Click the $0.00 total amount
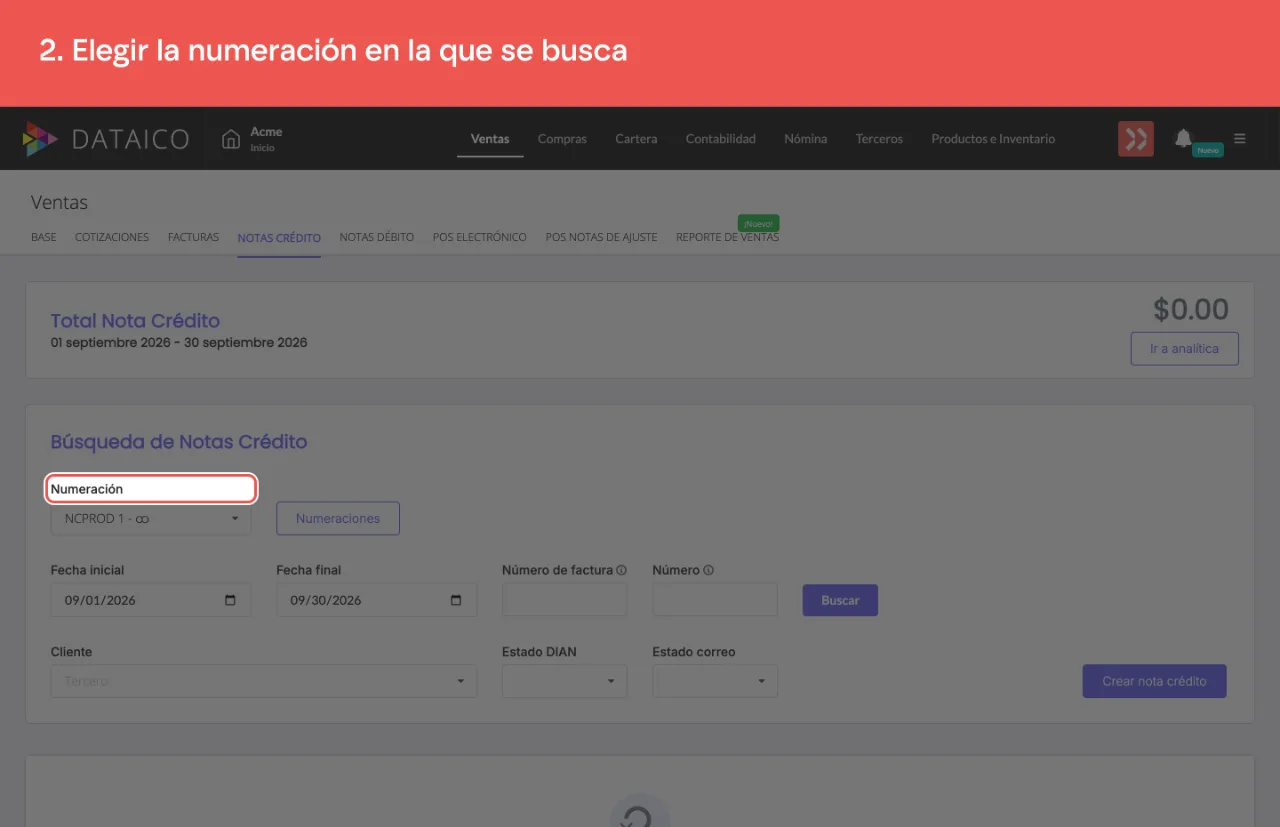The height and width of the screenshot is (827, 1280). (1191, 309)
